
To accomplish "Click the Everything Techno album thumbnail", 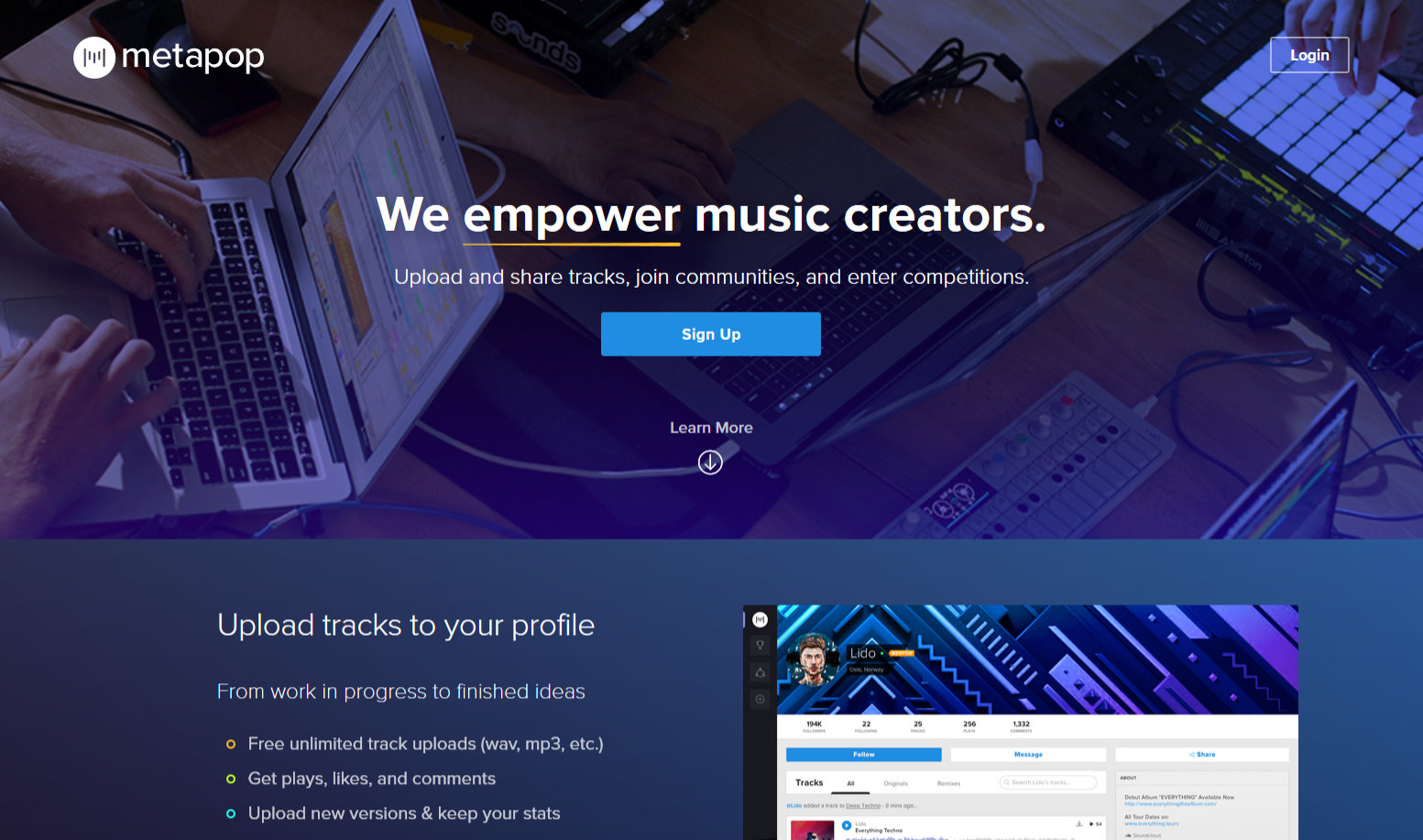I will click(x=812, y=830).
